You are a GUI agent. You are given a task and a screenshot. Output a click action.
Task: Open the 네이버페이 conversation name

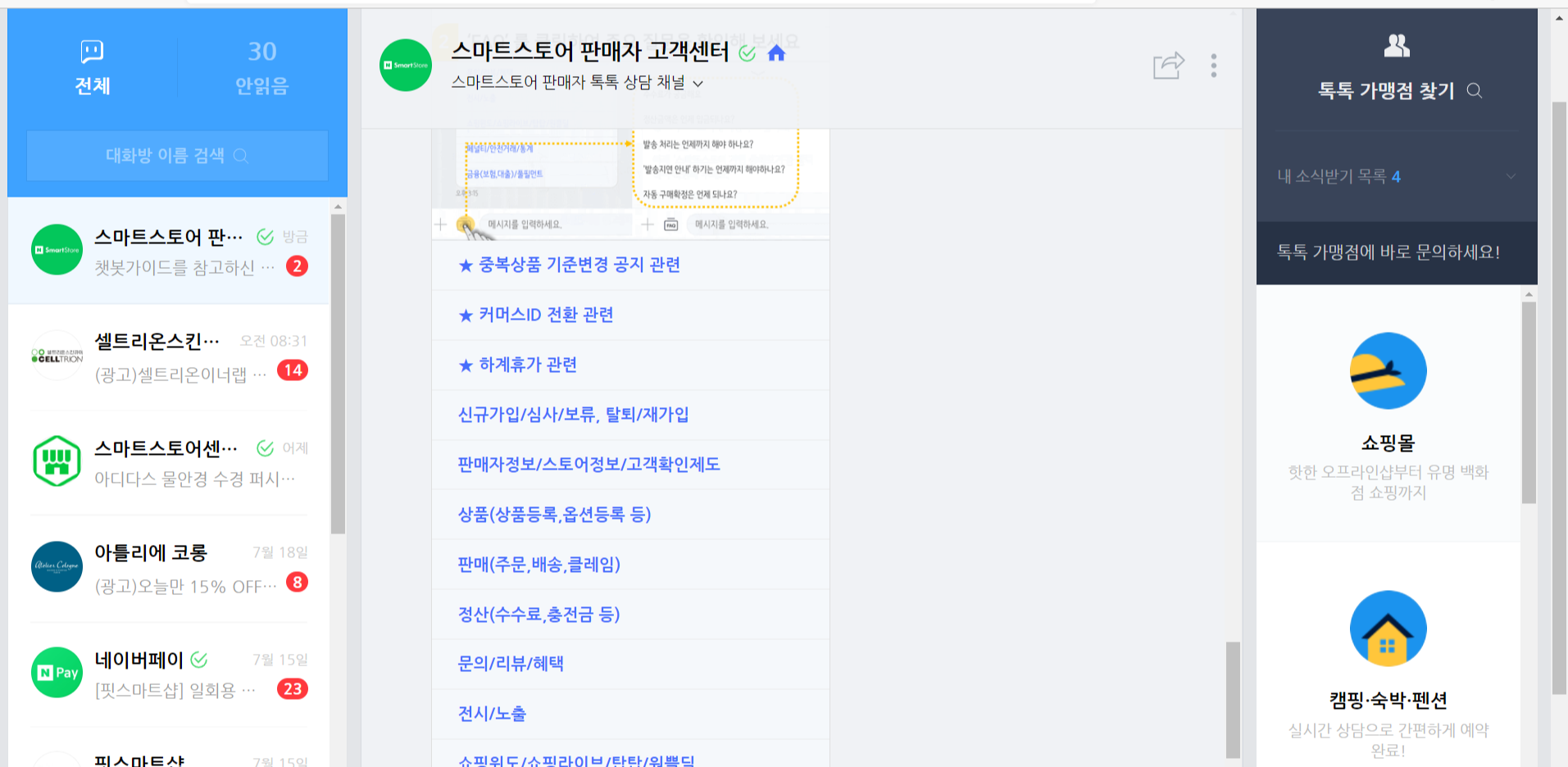[139, 660]
